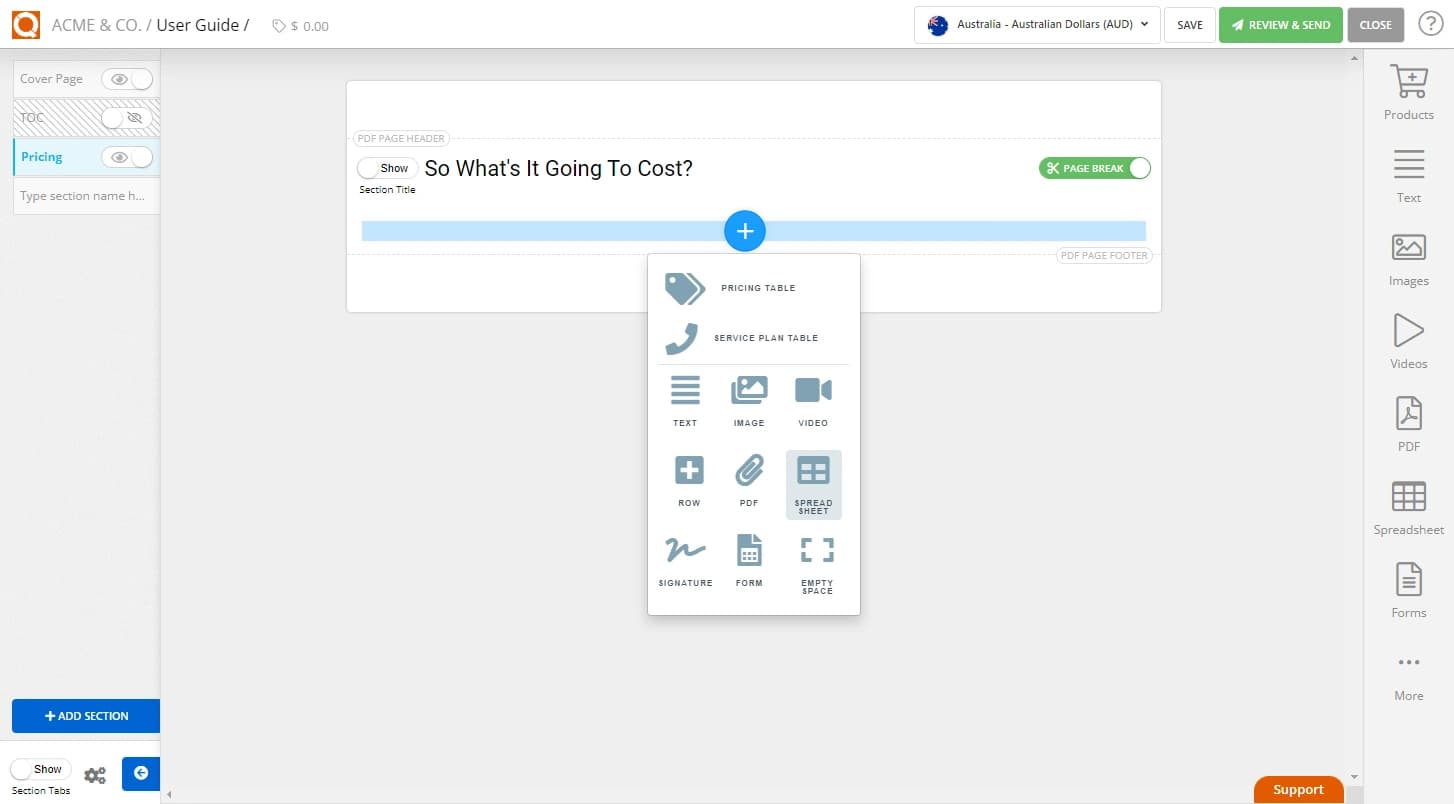Open the help icon in the top corner

(x=1430, y=24)
